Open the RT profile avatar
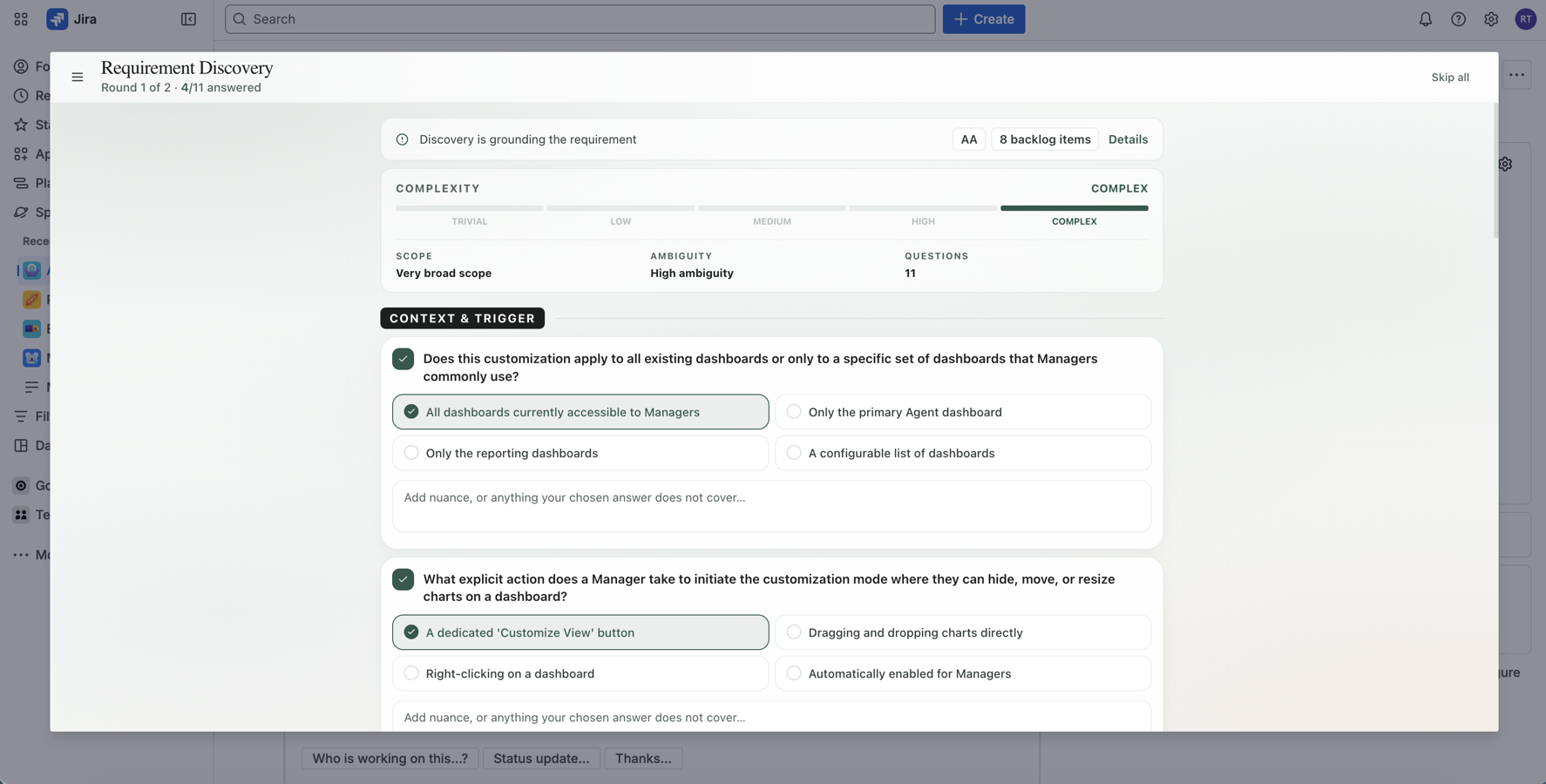1546x784 pixels. coord(1525,19)
